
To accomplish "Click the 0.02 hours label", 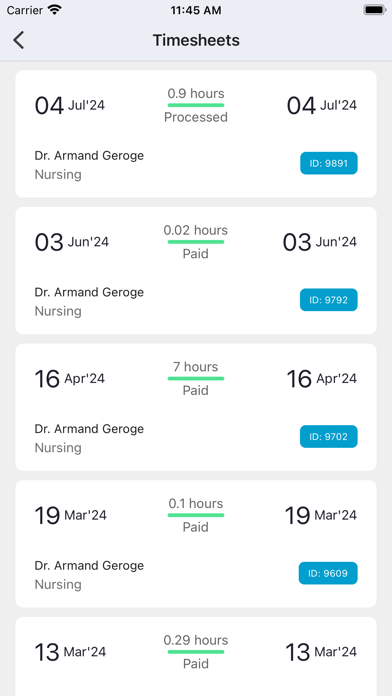I will tap(196, 230).
